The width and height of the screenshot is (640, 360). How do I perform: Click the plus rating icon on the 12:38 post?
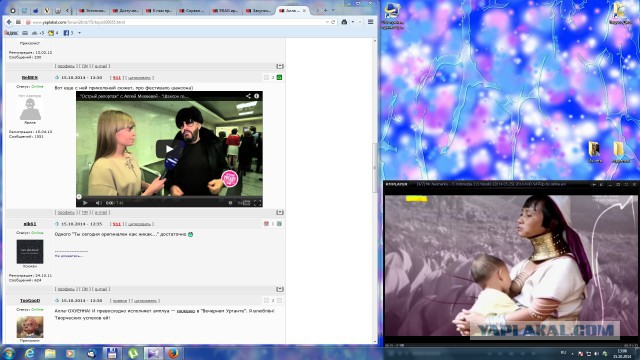tap(280, 300)
